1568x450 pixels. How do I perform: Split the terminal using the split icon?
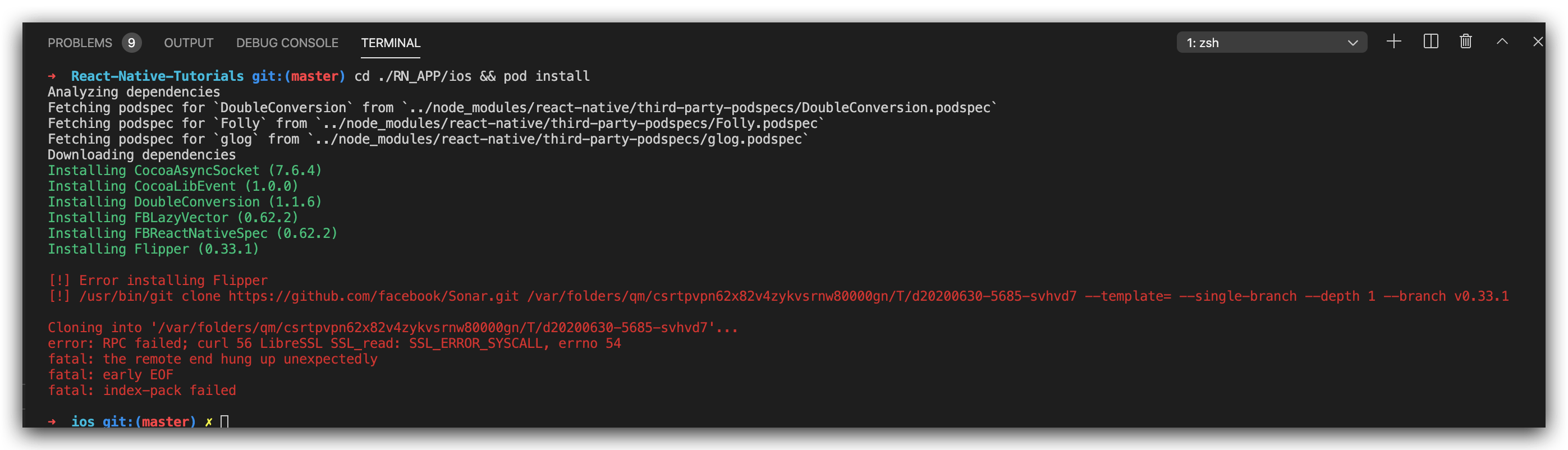coord(1431,42)
